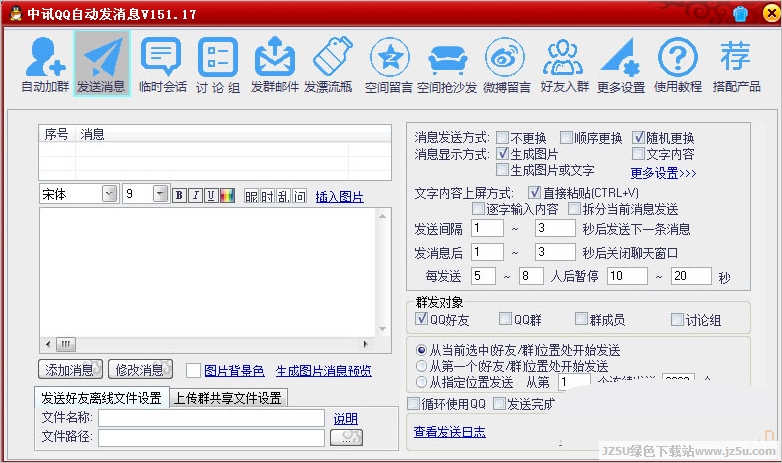Enable 循环使用QQ checkbox

pyautogui.click(x=413, y=403)
